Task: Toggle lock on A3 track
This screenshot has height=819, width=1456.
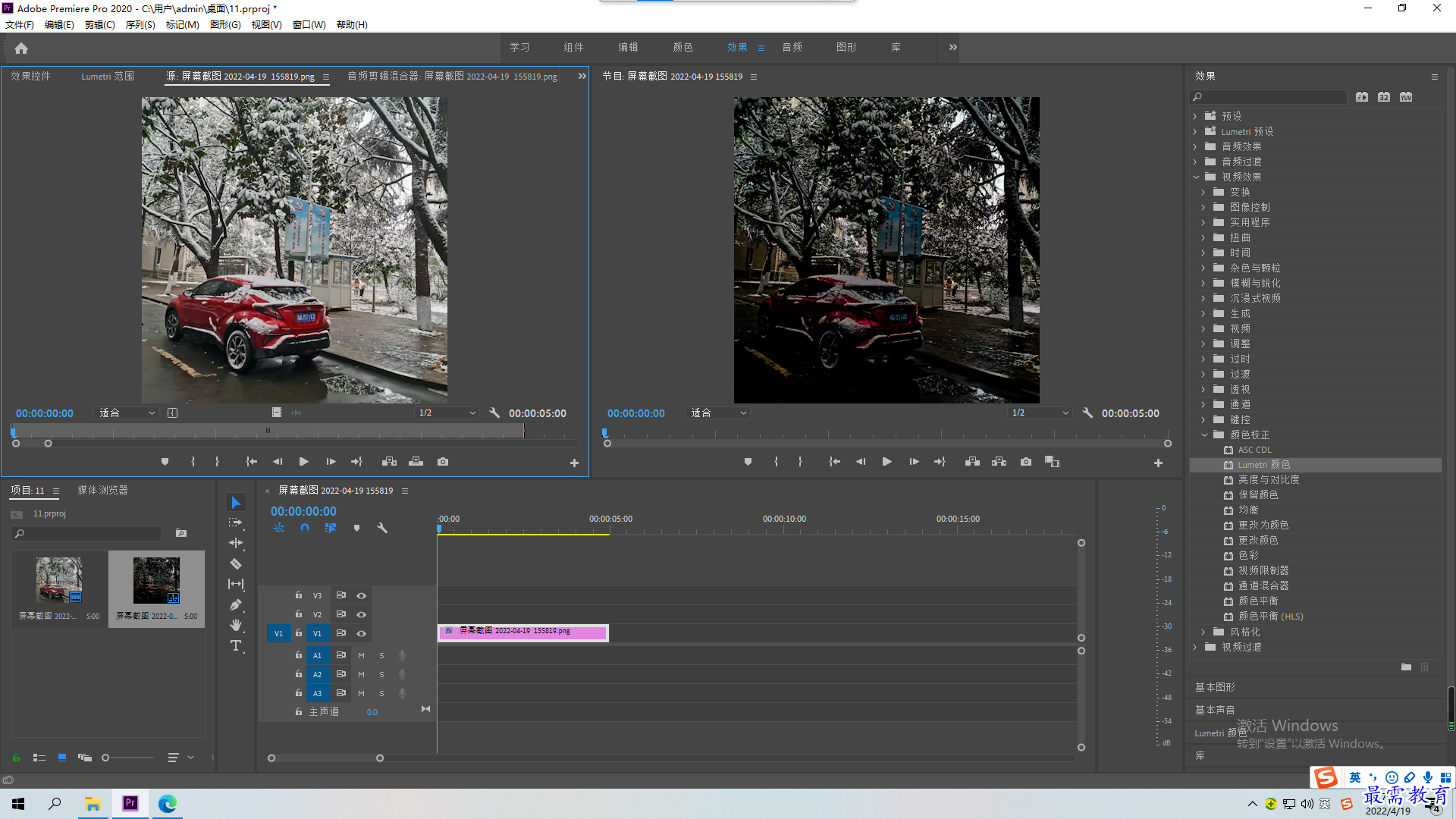Action: click(x=299, y=694)
